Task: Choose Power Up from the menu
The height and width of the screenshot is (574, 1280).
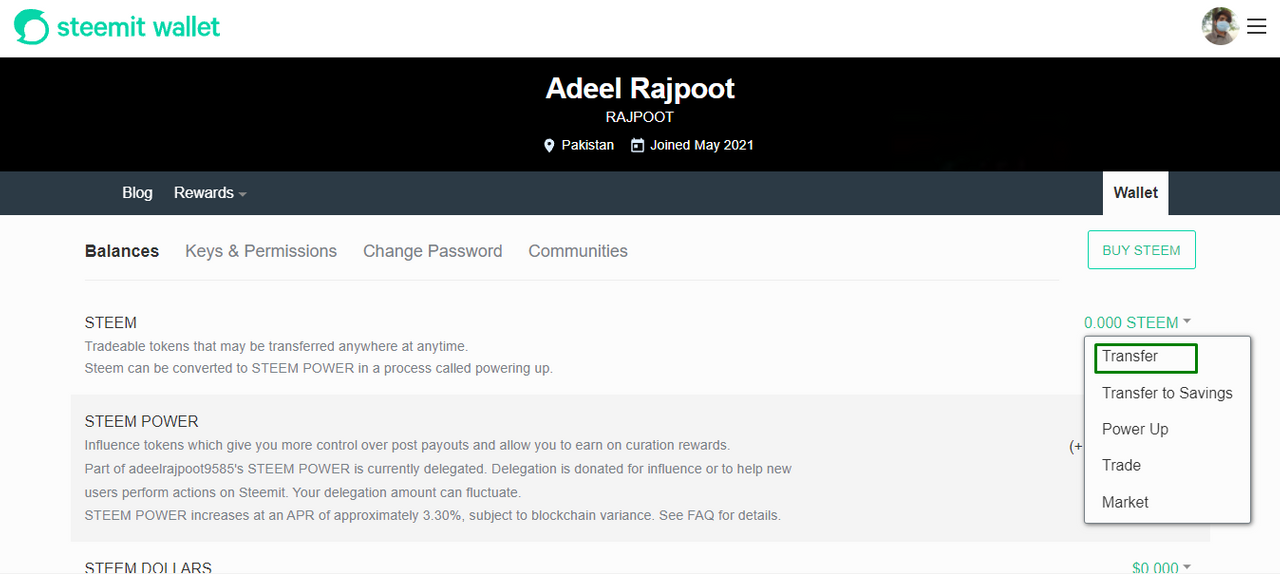Action: pyautogui.click(x=1135, y=429)
